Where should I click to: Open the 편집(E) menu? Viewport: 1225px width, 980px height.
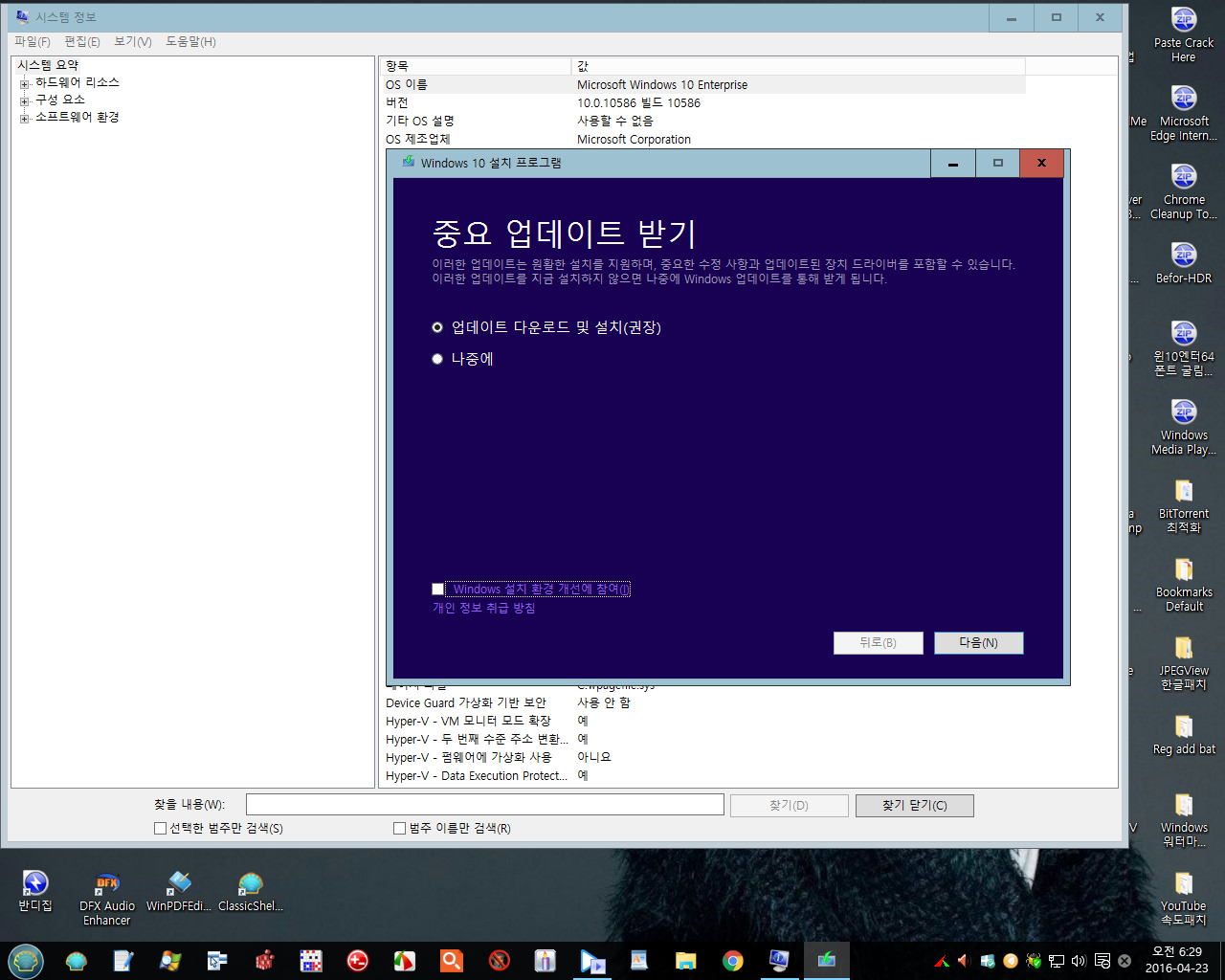tap(82, 42)
